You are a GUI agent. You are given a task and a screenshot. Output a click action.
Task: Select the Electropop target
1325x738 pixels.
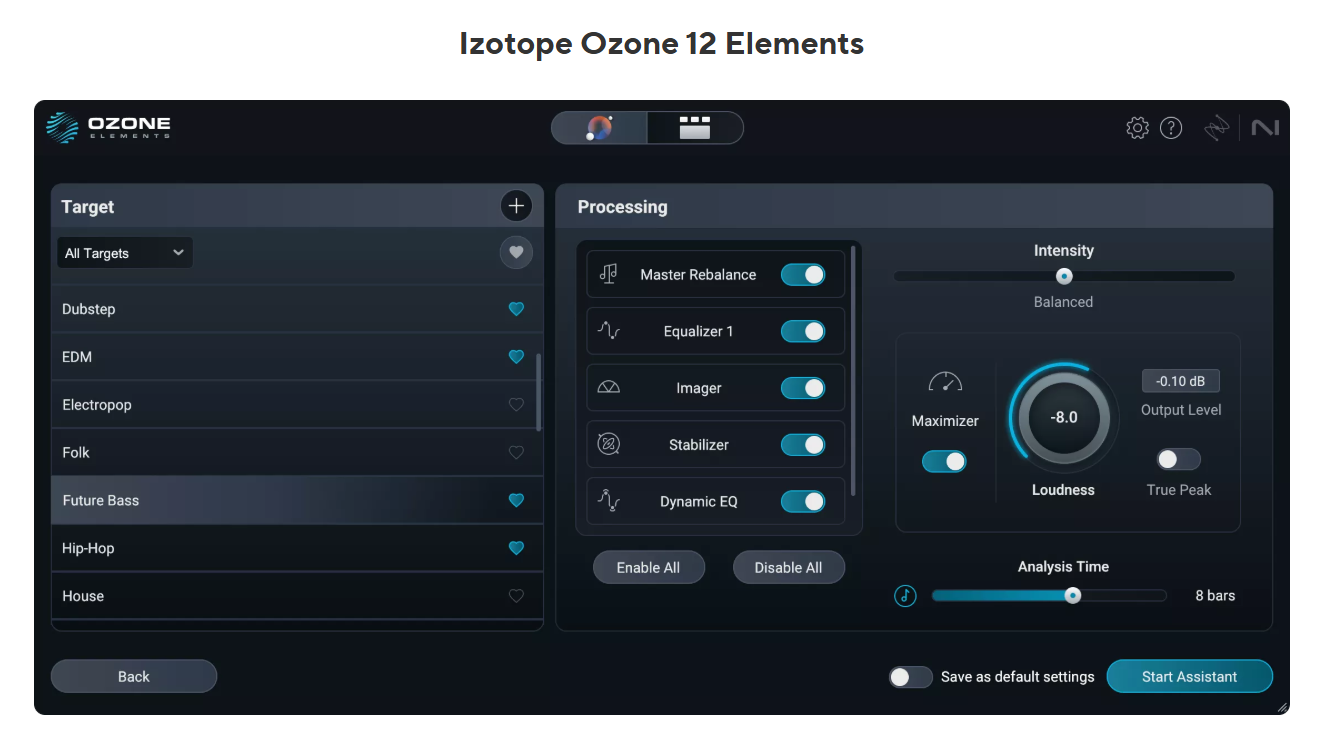point(297,405)
